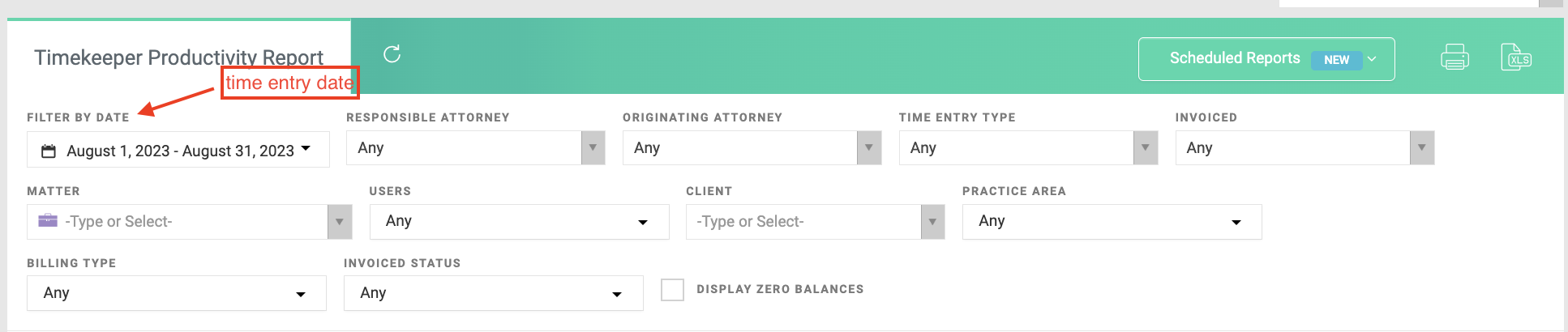Open the August 2023 date range picker
1568x332 pixels.
pyautogui.click(x=178, y=150)
